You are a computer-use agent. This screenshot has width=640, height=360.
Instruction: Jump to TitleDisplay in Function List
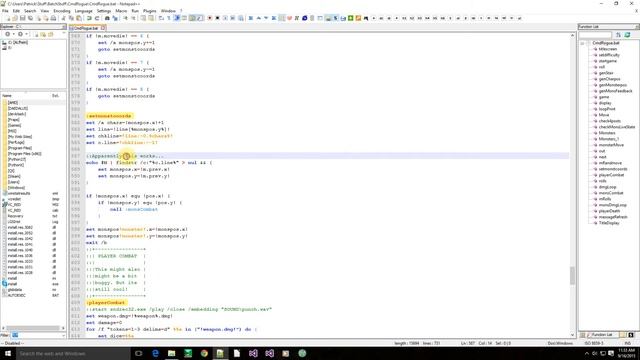pyautogui.click(x=609, y=223)
